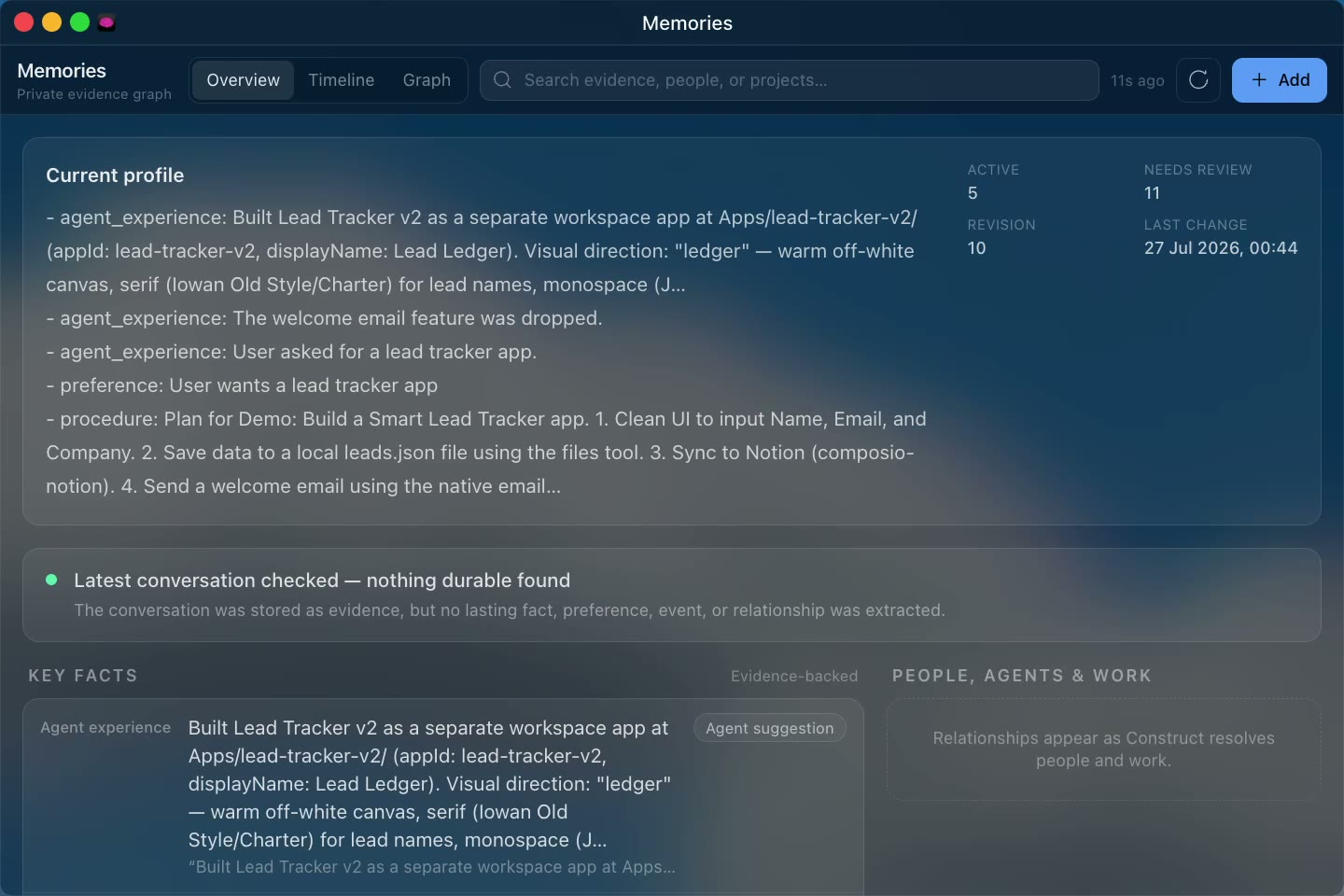1344x896 pixels.
Task: Click the PEOPLE, AGENTS & WORK heading
Action: click(x=1022, y=676)
